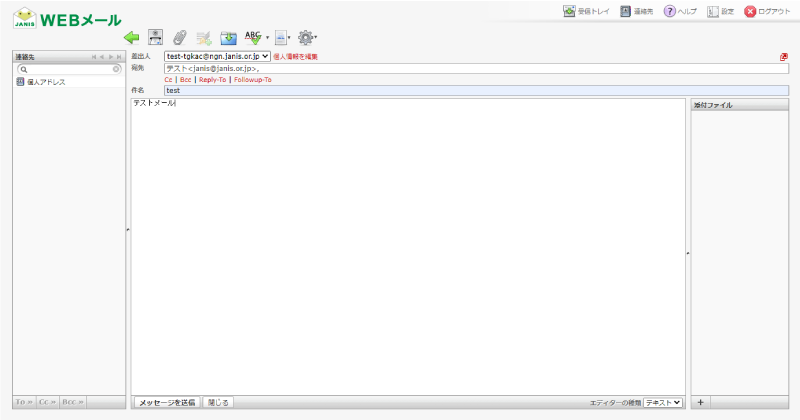Click the paperclip attach file icon
The width and height of the screenshot is (800, 420).
(180, 37)
